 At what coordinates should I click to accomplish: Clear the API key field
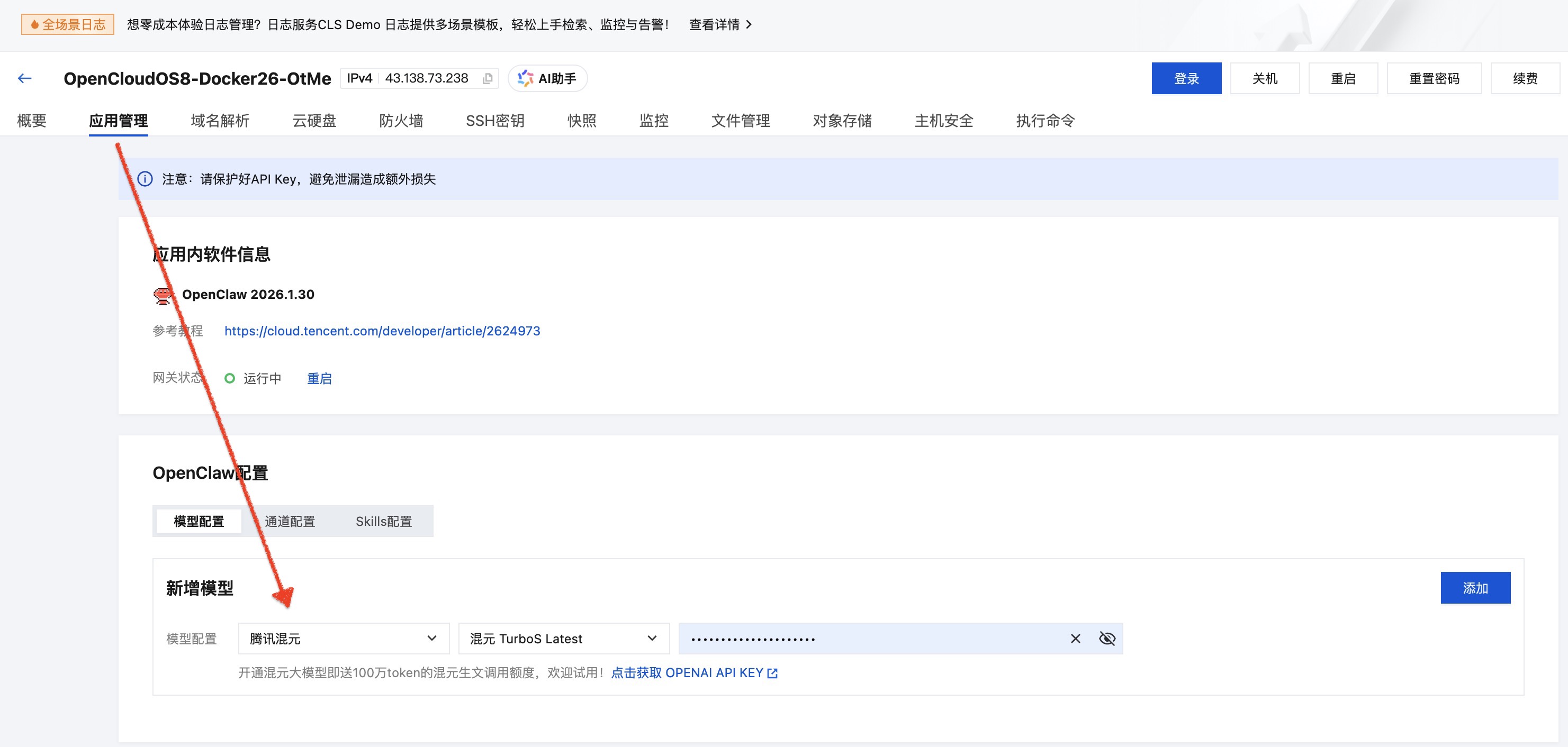coord(1076,639)
